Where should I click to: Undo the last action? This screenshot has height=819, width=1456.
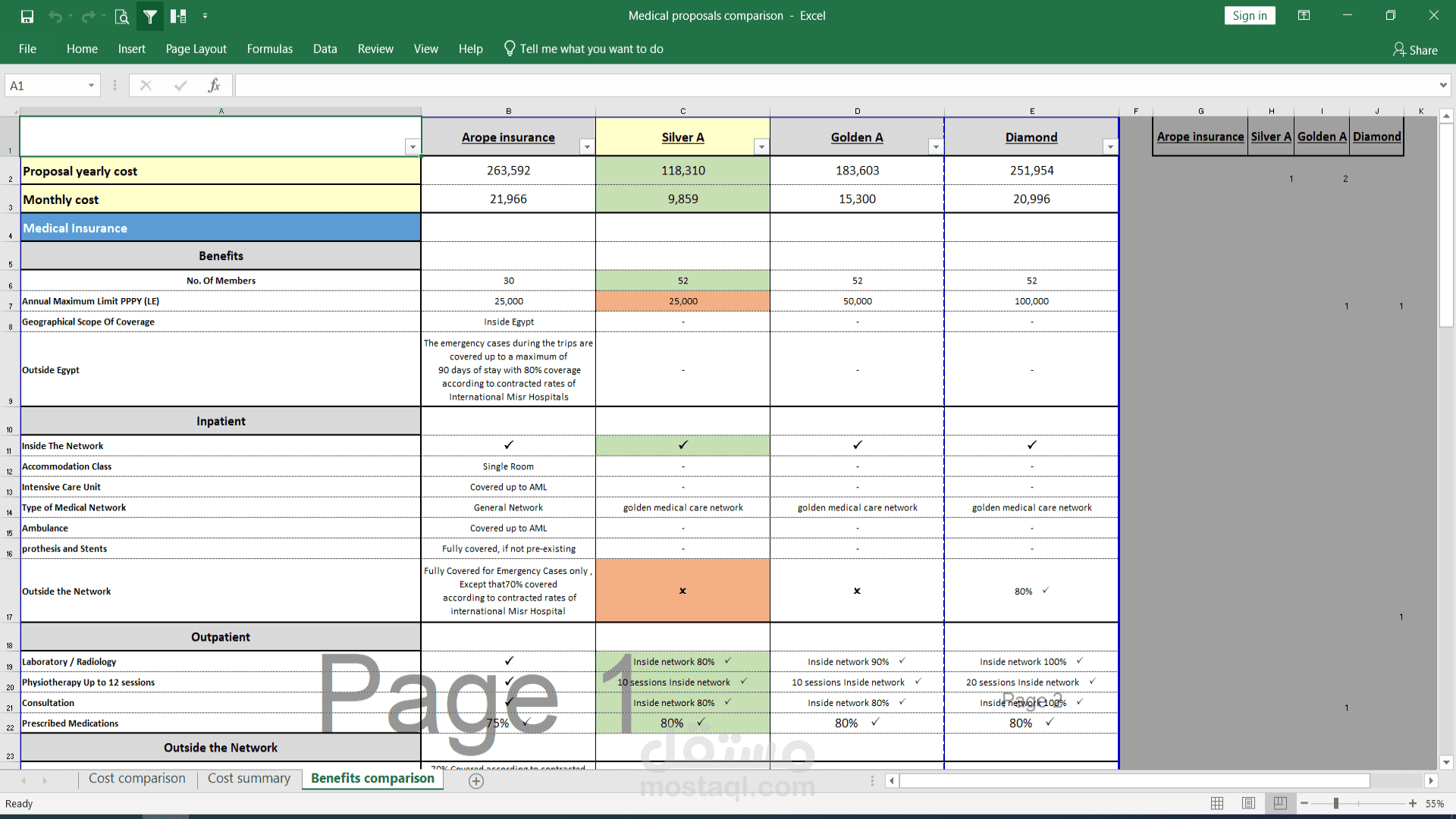click(55, 16)
